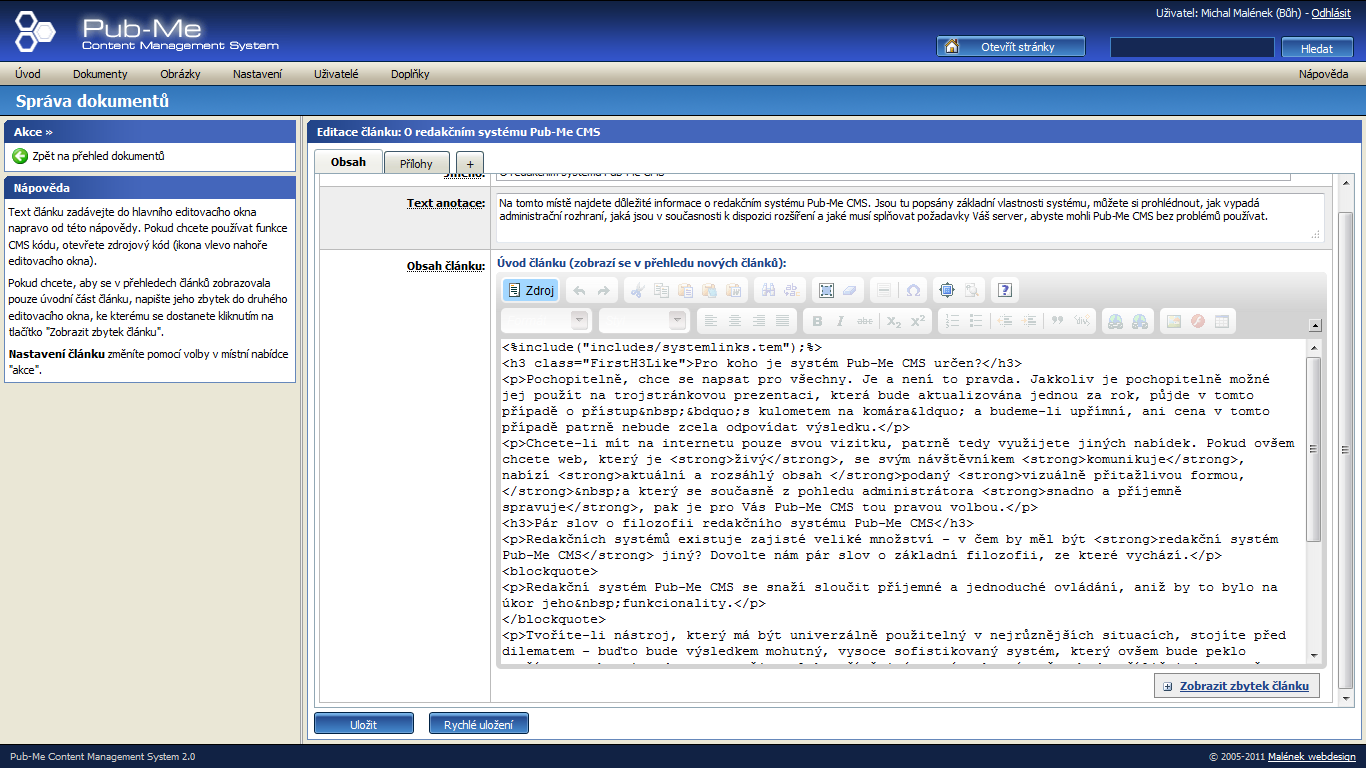Screen dimensions: 1366x768
Task: Toggle numbered list
Action: point(952,320)
